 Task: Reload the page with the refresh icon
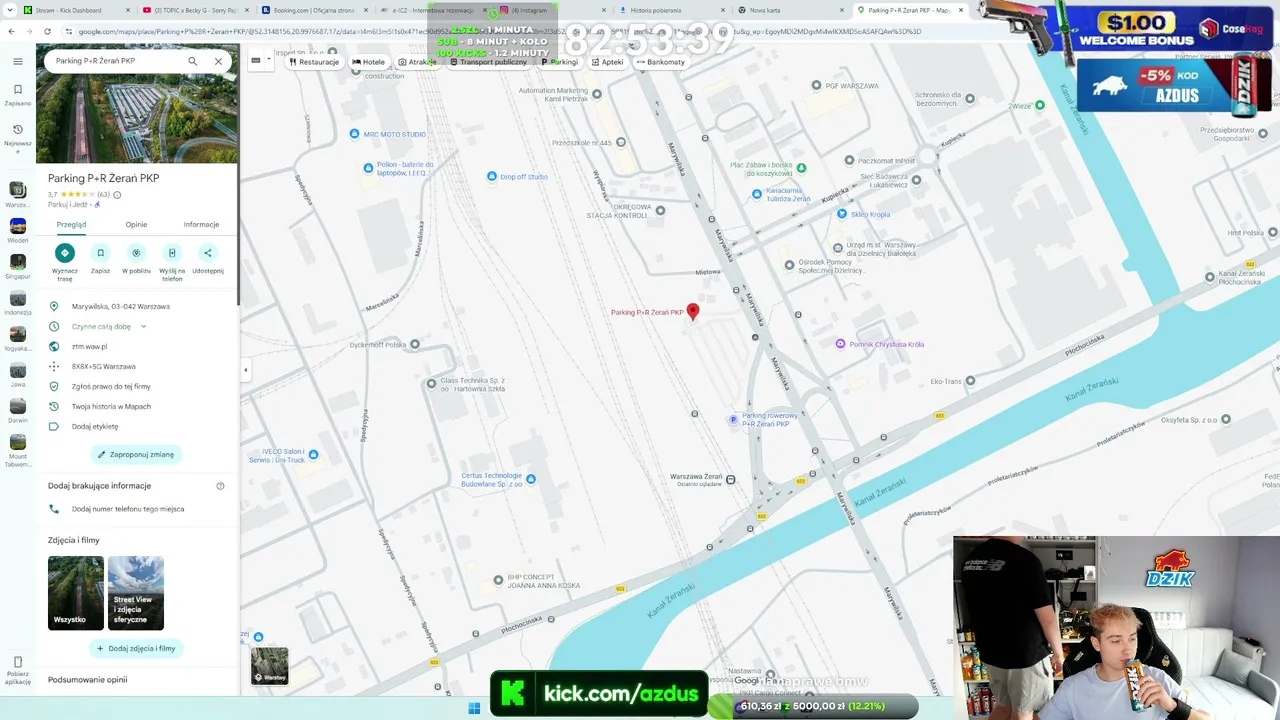coord(47,31)
